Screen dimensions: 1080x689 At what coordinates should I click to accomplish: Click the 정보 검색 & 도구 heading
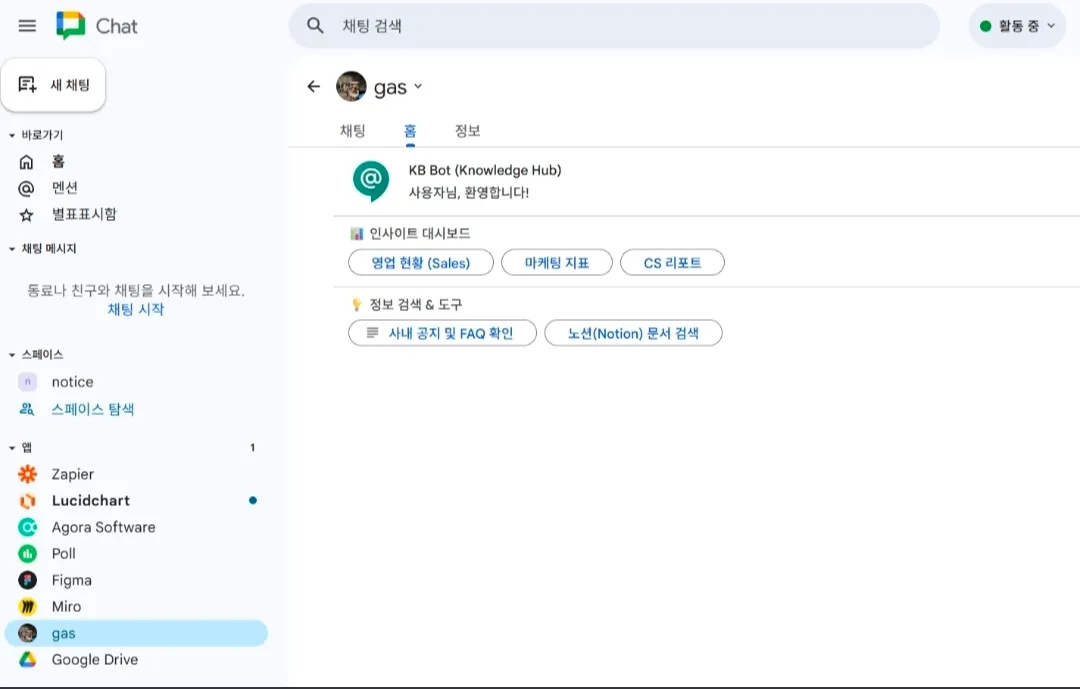point(415,305)
